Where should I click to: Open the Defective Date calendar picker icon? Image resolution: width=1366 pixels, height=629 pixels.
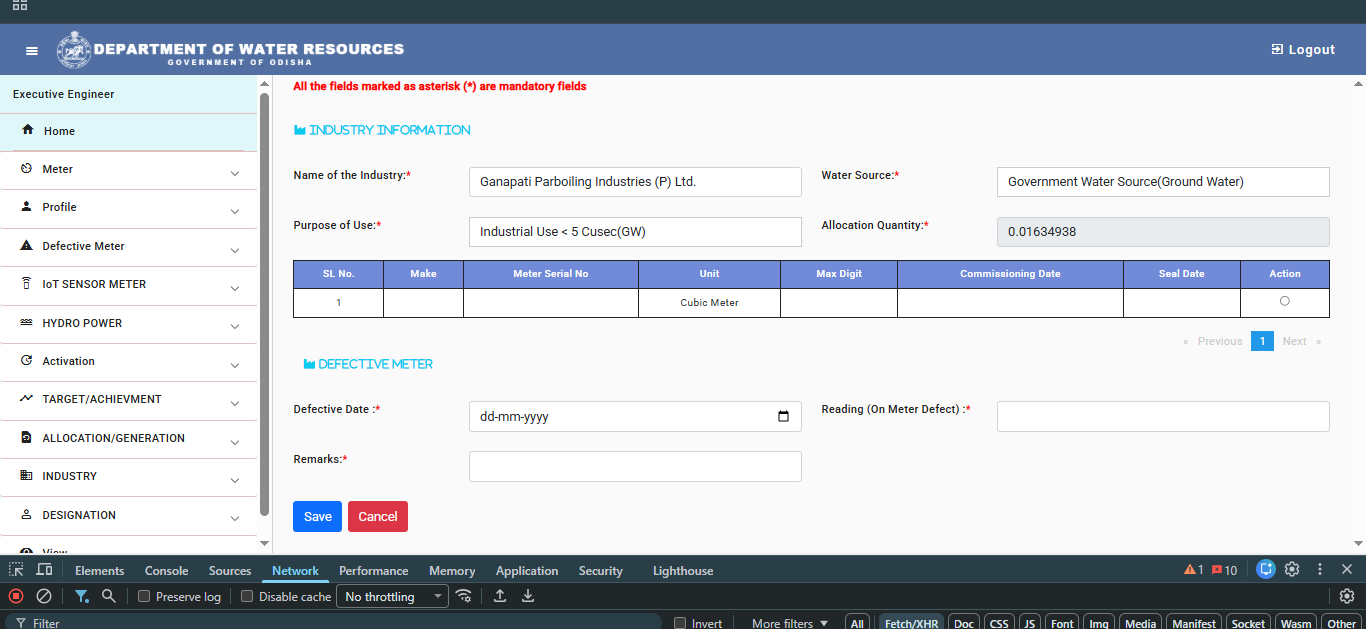click(x=784, y=417)
